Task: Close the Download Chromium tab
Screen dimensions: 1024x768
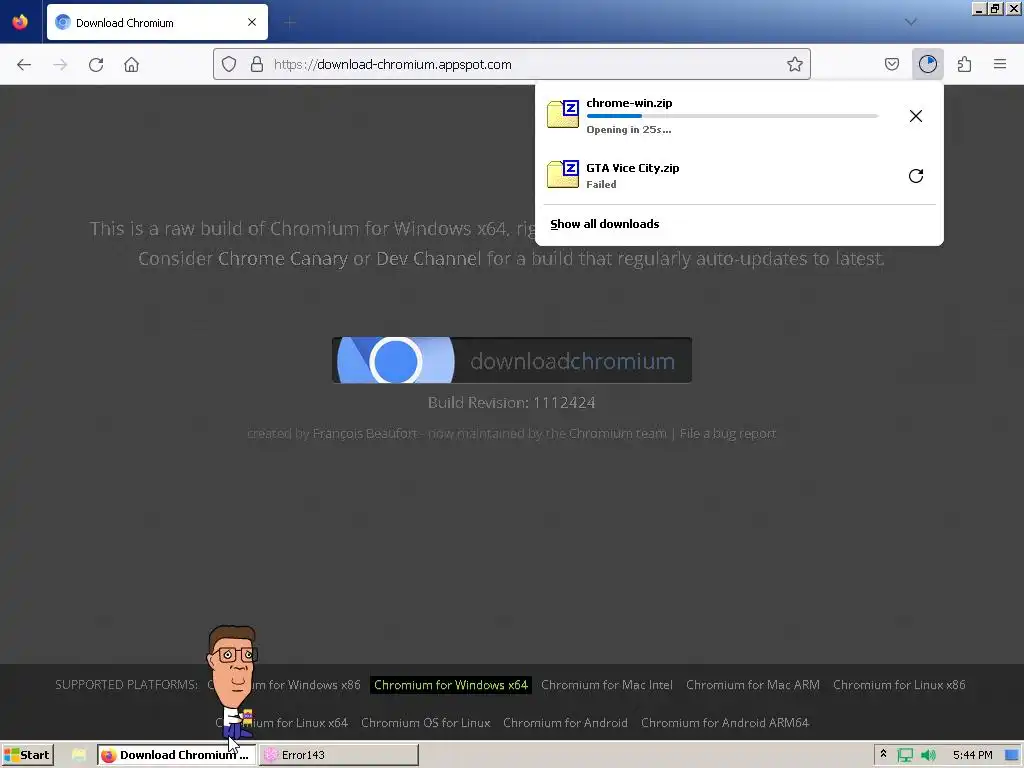Action: (x=252, y=22)
